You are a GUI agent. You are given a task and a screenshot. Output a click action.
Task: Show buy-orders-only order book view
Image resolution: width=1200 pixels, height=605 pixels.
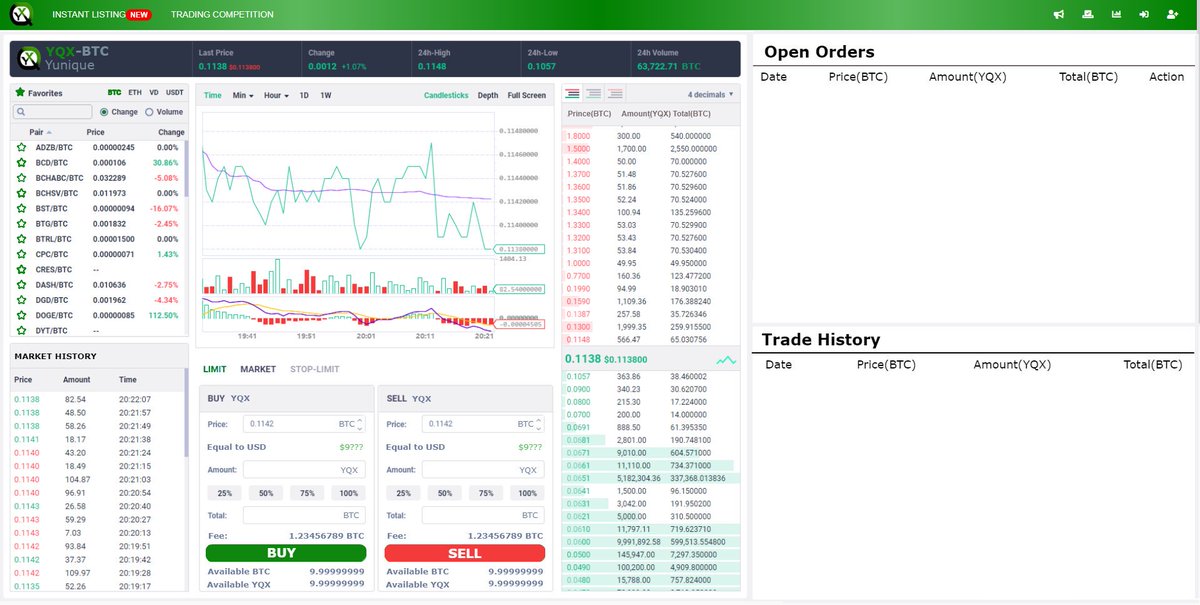[594, 93]
